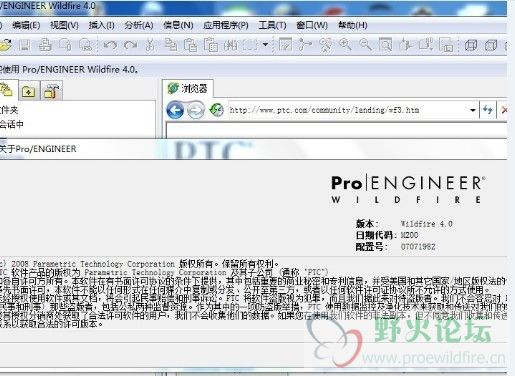
Task: Click the Paste clipboard icon
Action: (x=190, y=45)
